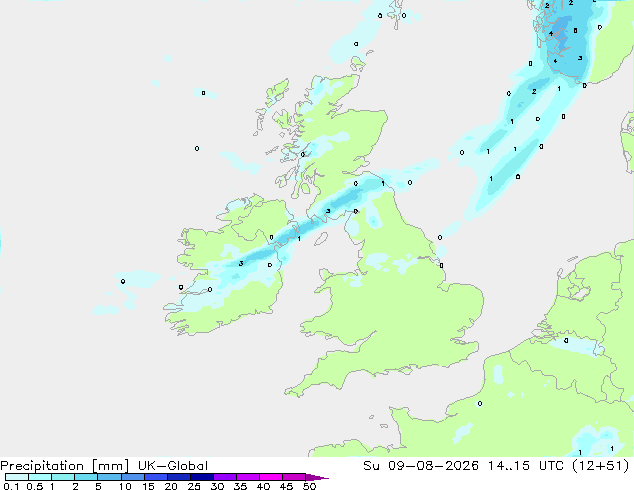Click the 35–40 mm legend color swatch
Viewport: 634px width, 490px height.
247,477
